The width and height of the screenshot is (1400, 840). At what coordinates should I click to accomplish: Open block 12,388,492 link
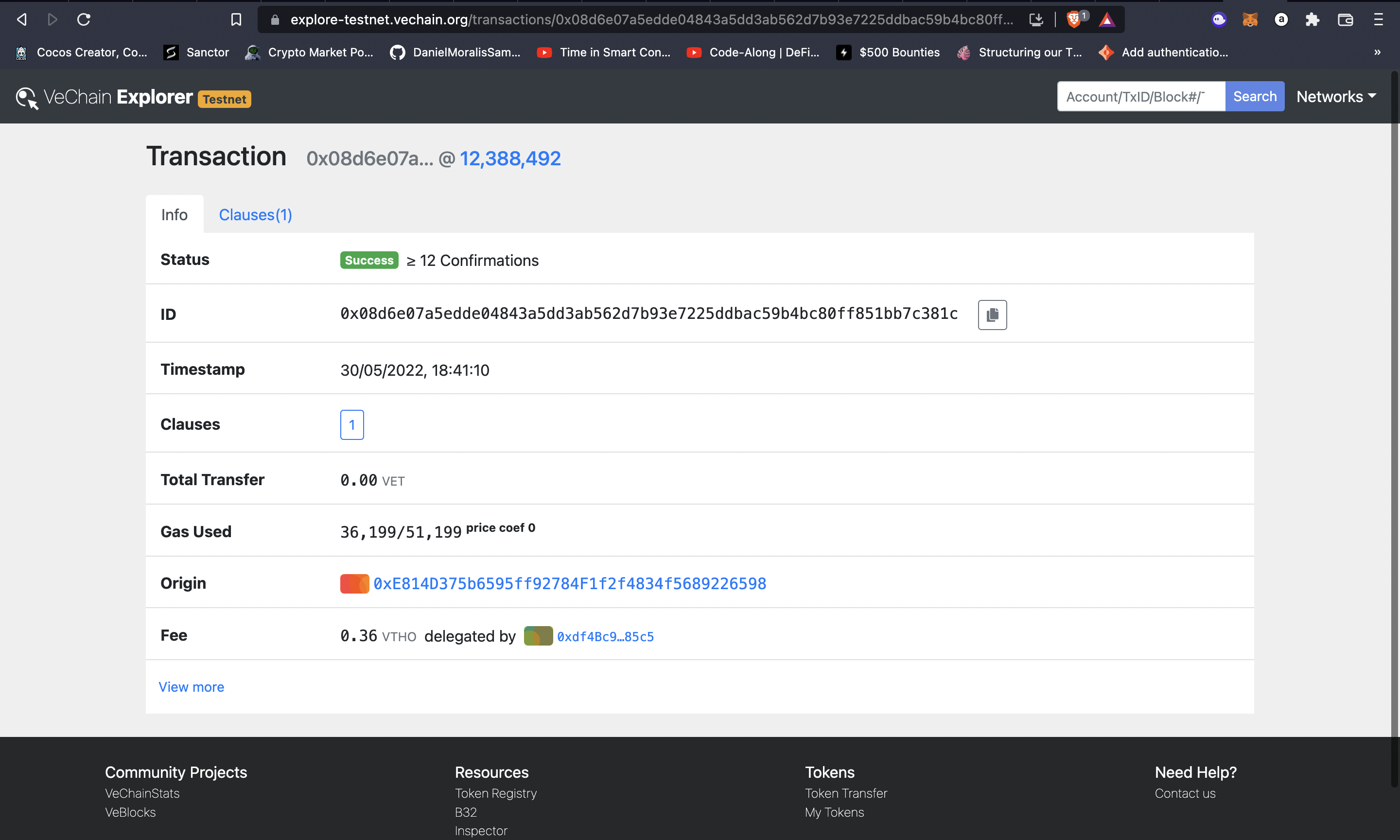(510, 158)
